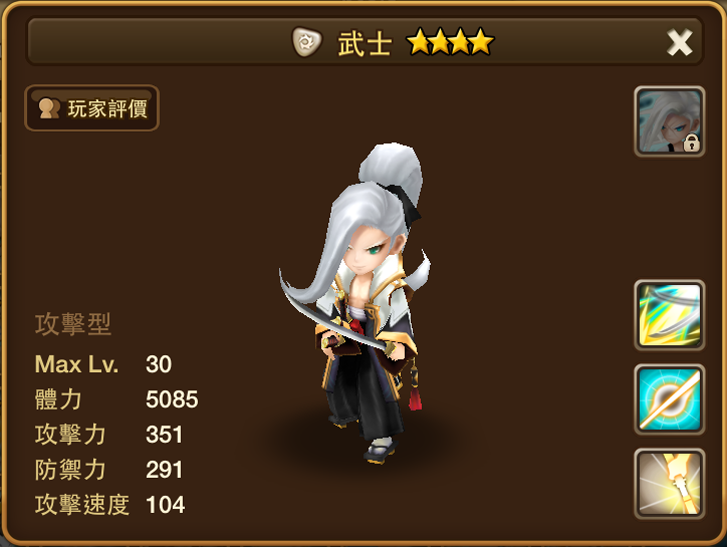
Task: Select the yellow sword slash skill icon
Action: [x=670, y=315]
